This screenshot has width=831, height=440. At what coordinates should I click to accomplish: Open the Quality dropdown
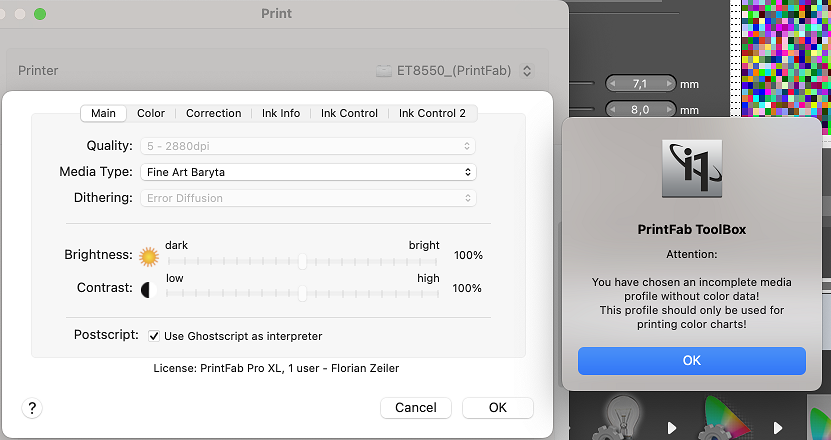308,146
